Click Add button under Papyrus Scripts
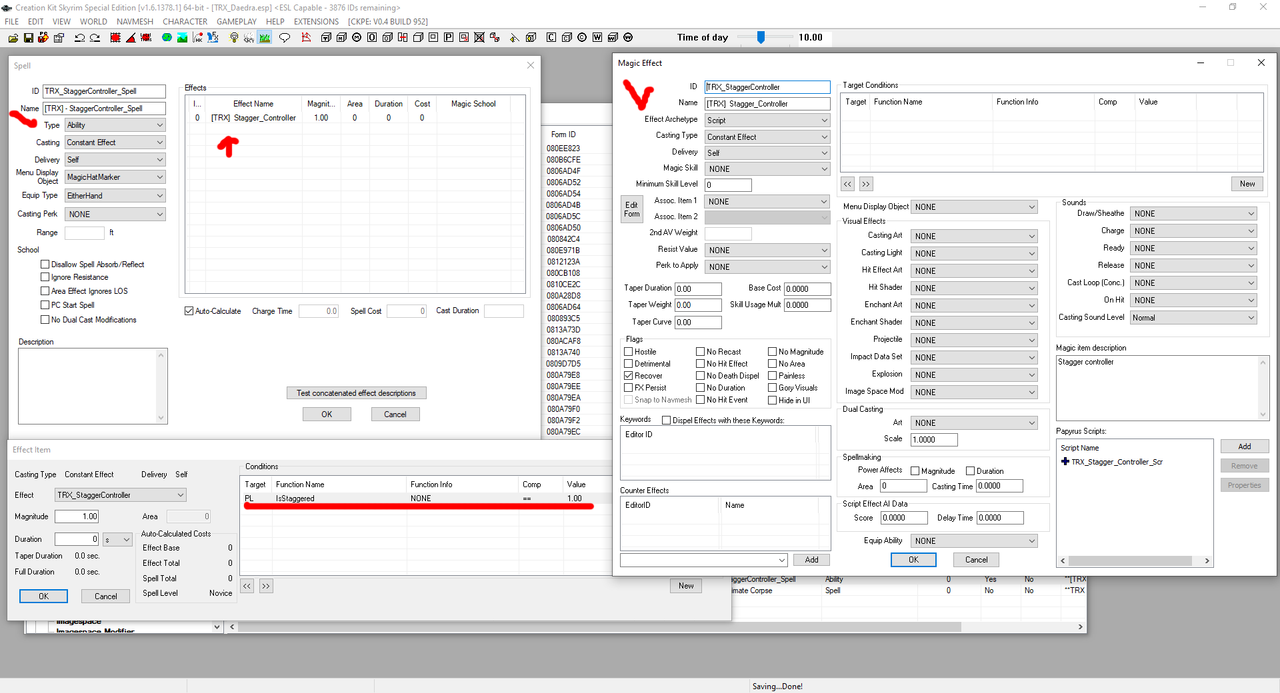 pos(1244,446)
